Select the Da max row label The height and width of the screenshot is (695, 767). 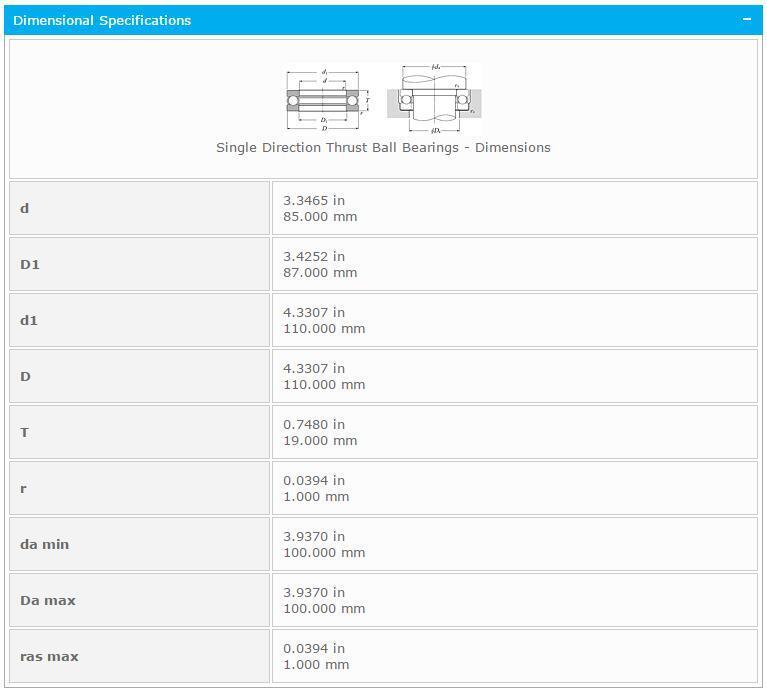click(48, 601)
